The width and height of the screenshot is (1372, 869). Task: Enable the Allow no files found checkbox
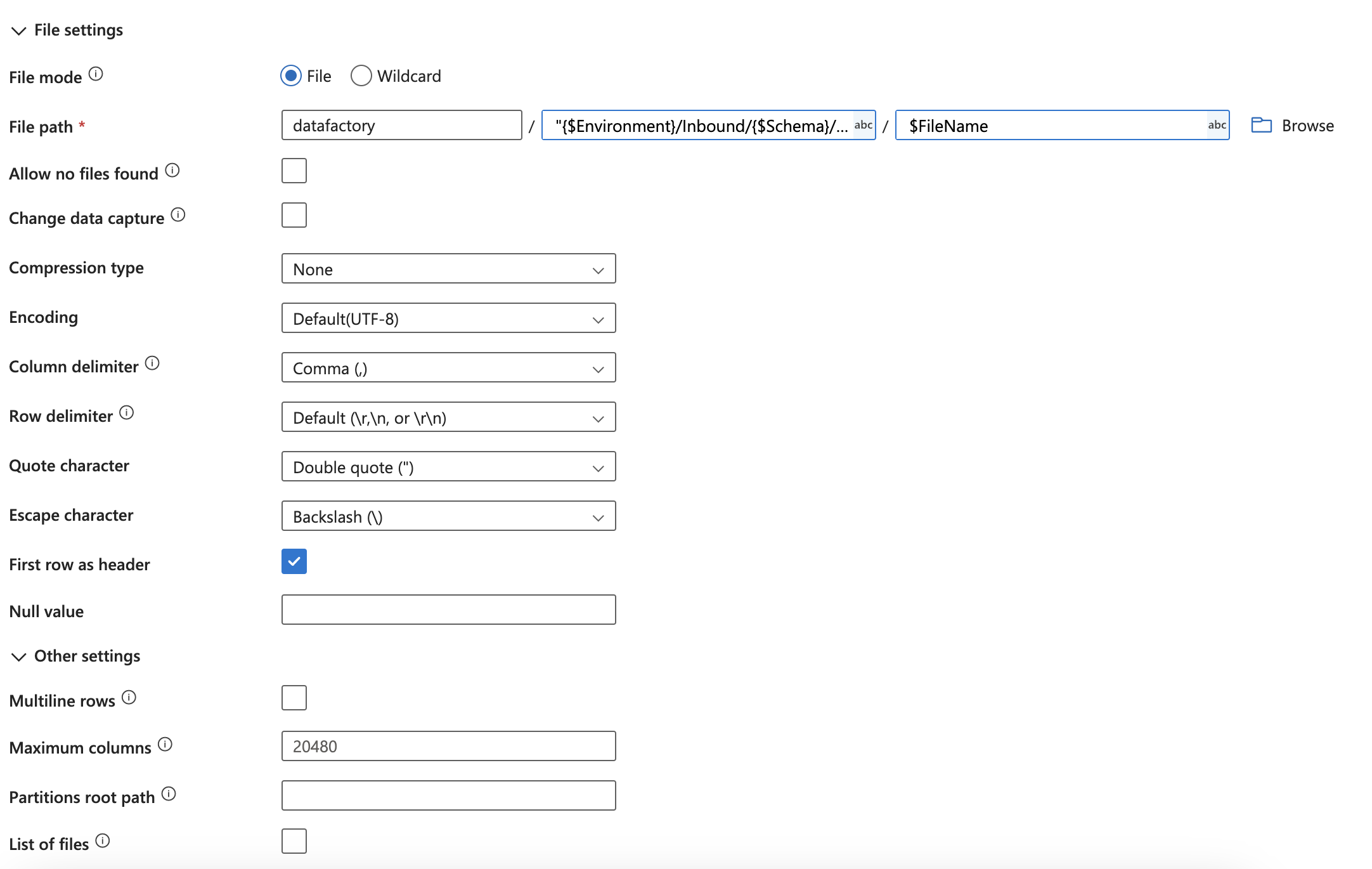pyautogui.click(x=294, y=170)
